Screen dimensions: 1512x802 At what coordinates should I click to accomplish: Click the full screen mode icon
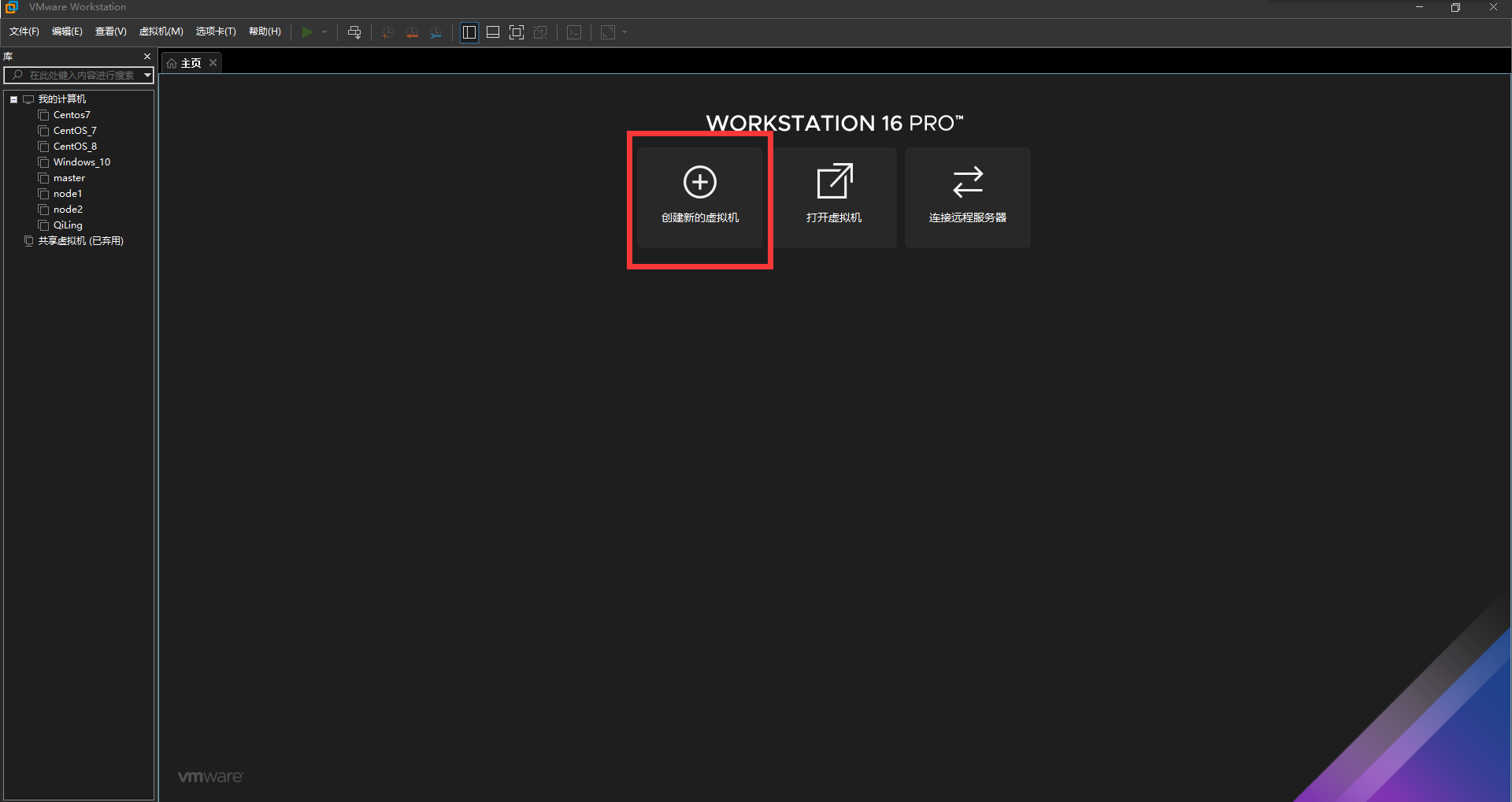coord(517,32)
